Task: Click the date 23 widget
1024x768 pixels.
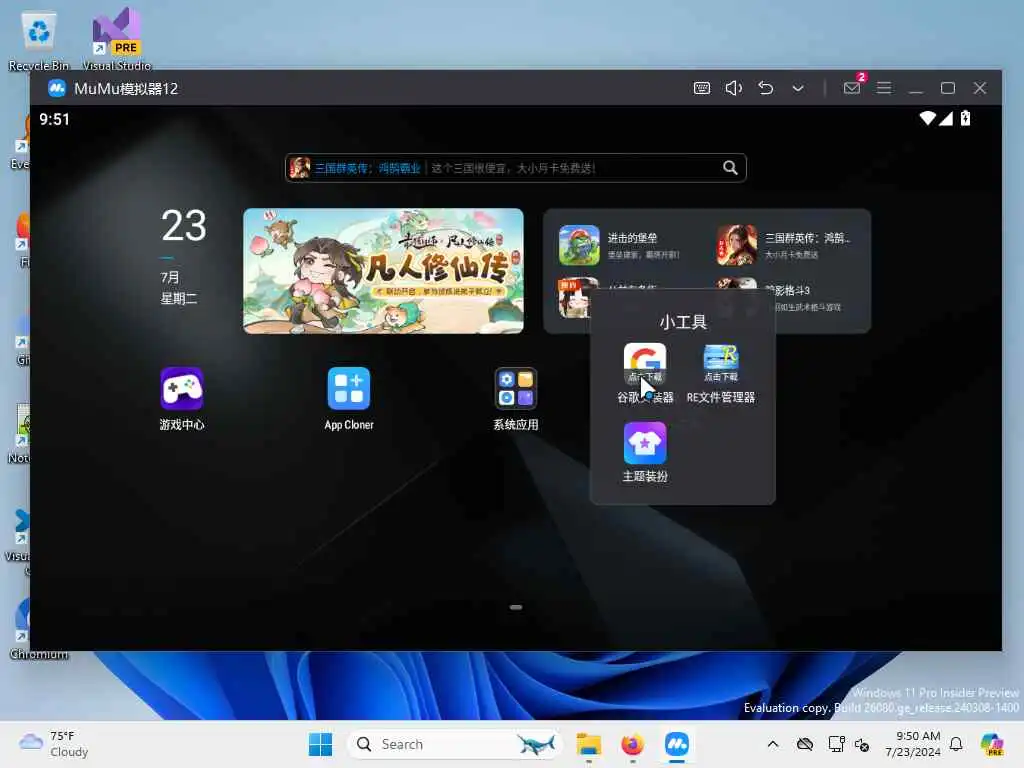Action: coord(184,226)
